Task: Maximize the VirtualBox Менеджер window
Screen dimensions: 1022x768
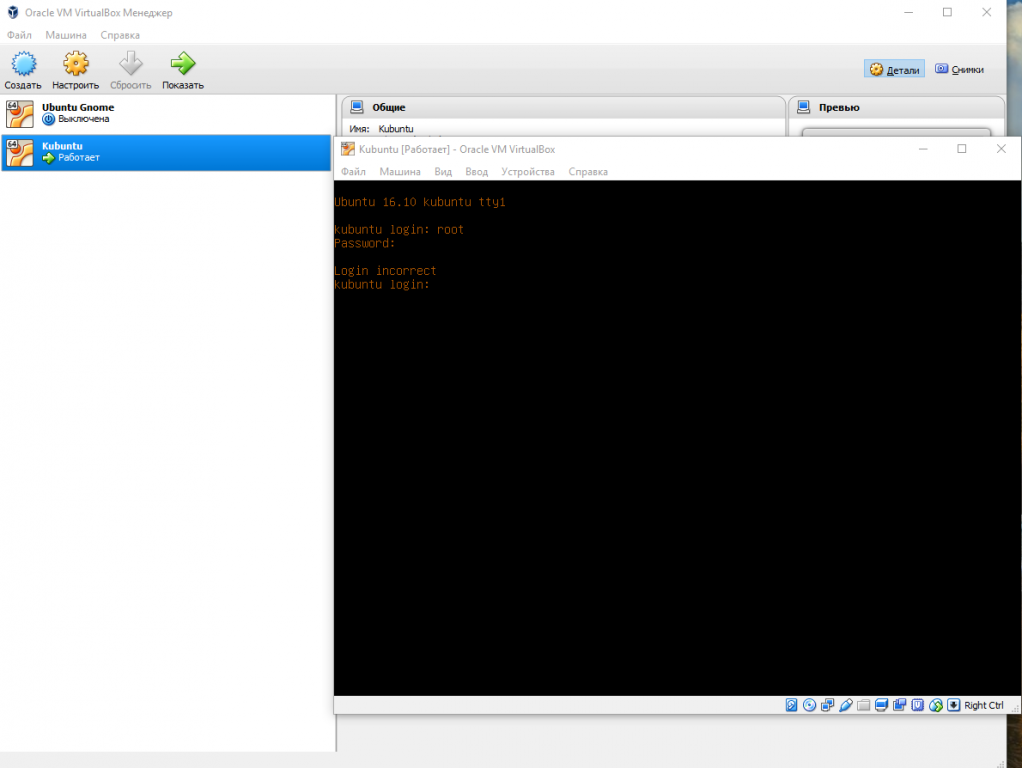Action: [x=947, y=12]
